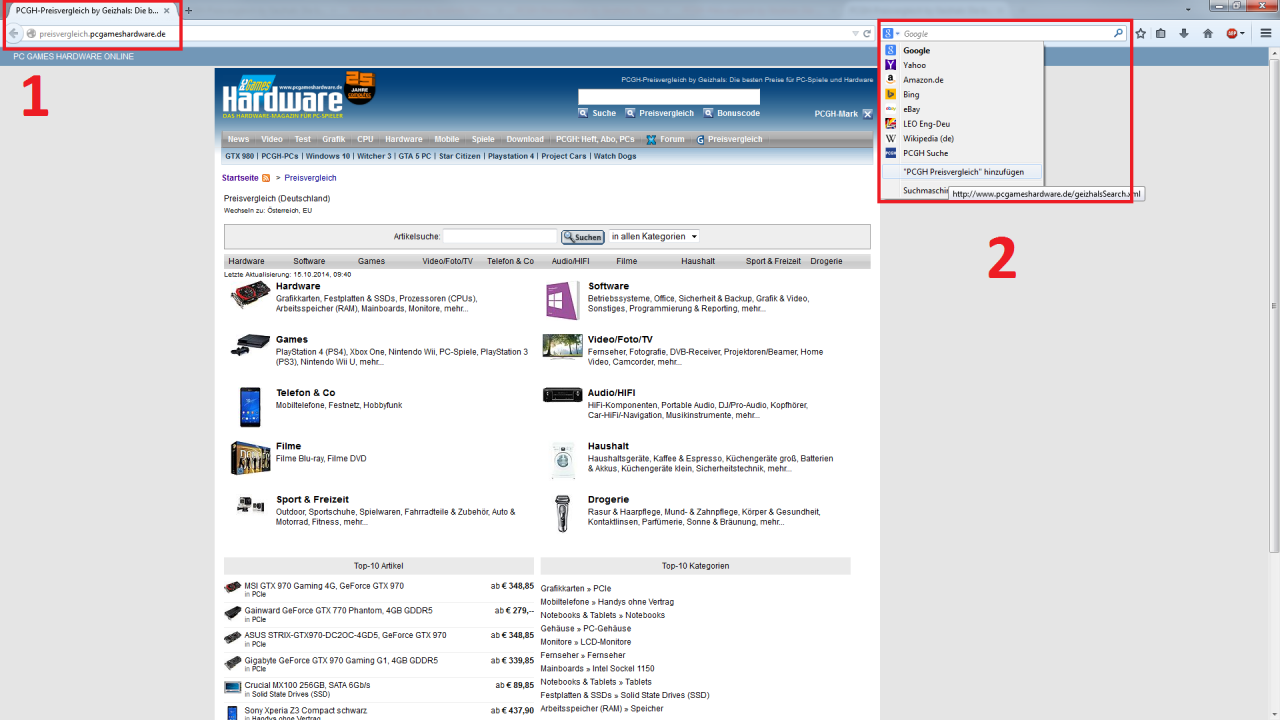Open the Forum navigation link
This screenshot has height=720, width=1280.
[x=666, y=139]
